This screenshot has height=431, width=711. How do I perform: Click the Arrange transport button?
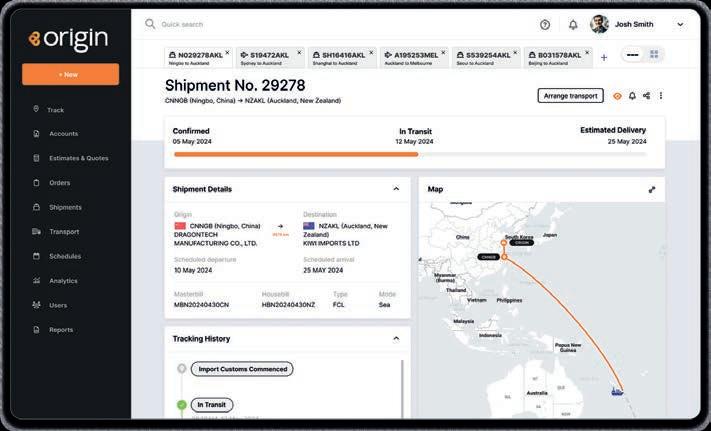coord(570,96)
